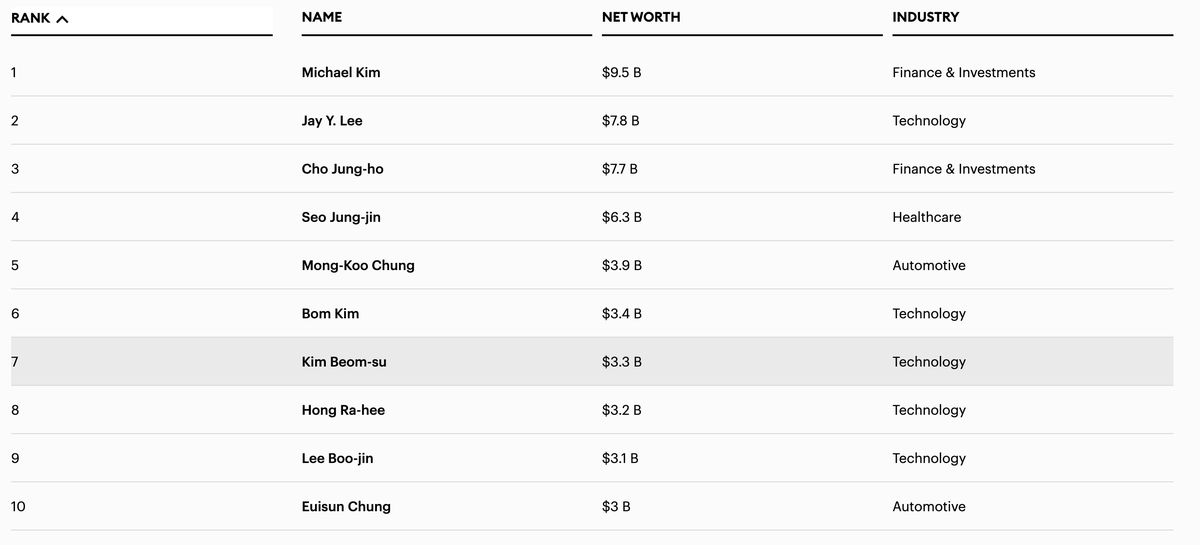Click the Healthcare industry cell
Screen dimensions: 1200x545
click(x=926, y=217)
